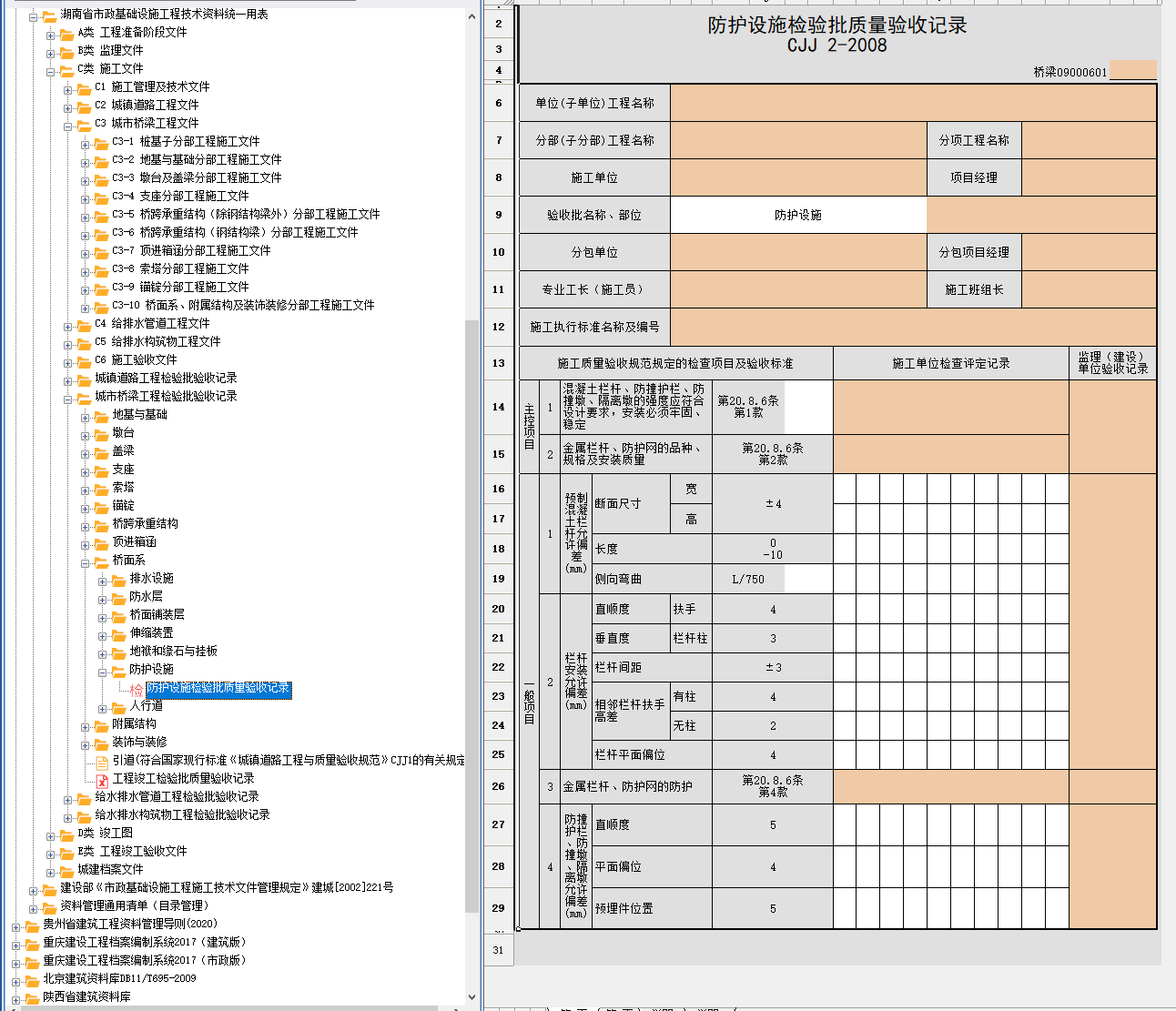Click the tree panel scroll-down arrow
Image resolution: width=1176 pixels, height=1011 pixels.
471,997
